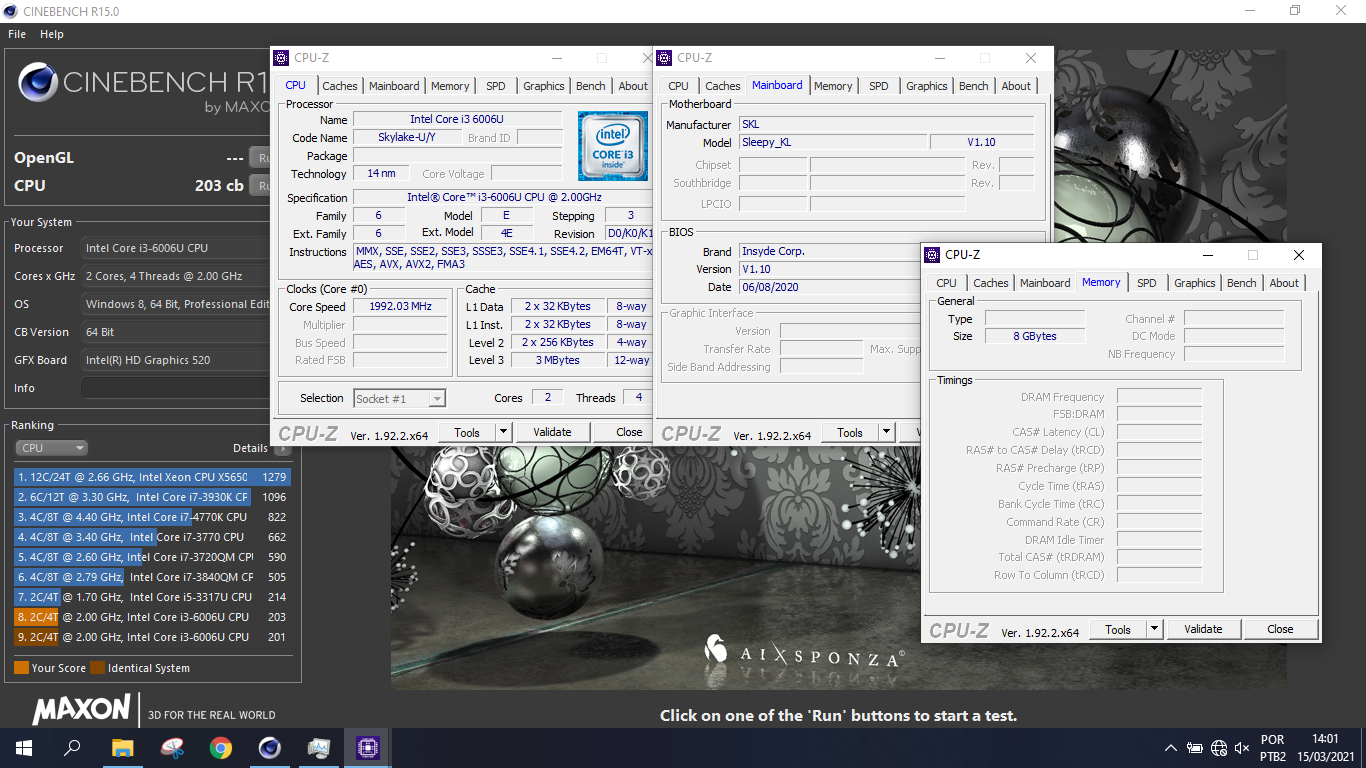Open Graphics tab in first CPU-Z window
This screenshot has width=1366, height=768.
tap(544, 86)
